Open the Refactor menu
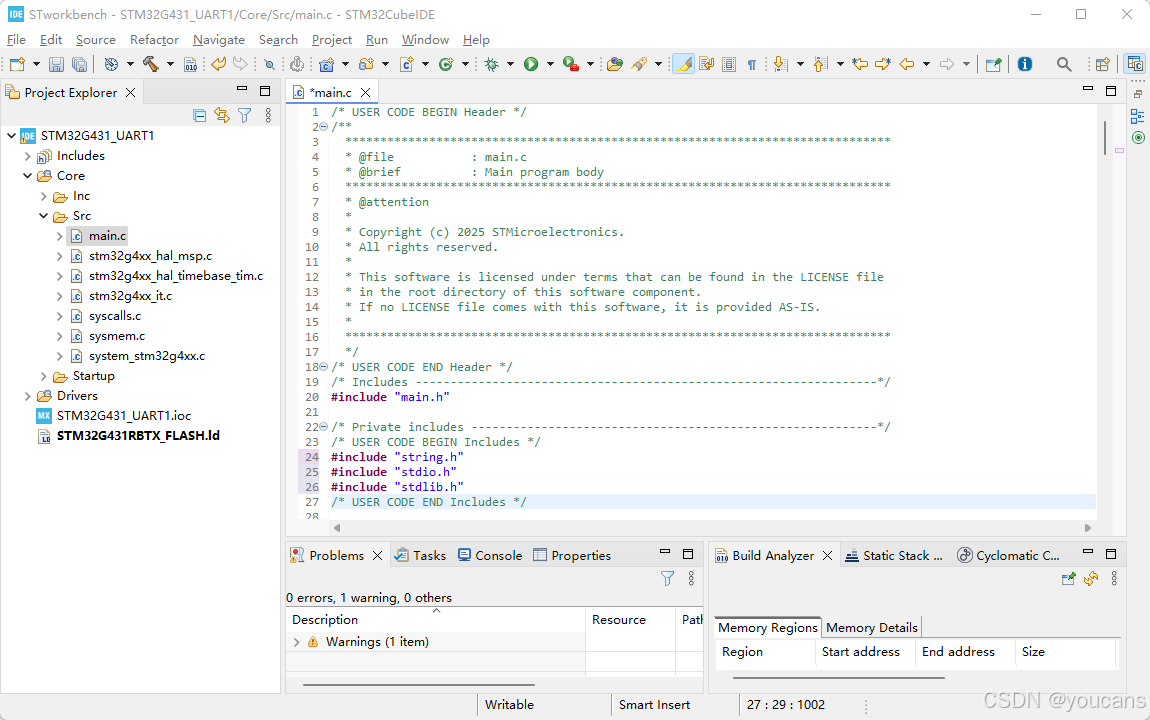1150x720 pixels. (154, 40)
